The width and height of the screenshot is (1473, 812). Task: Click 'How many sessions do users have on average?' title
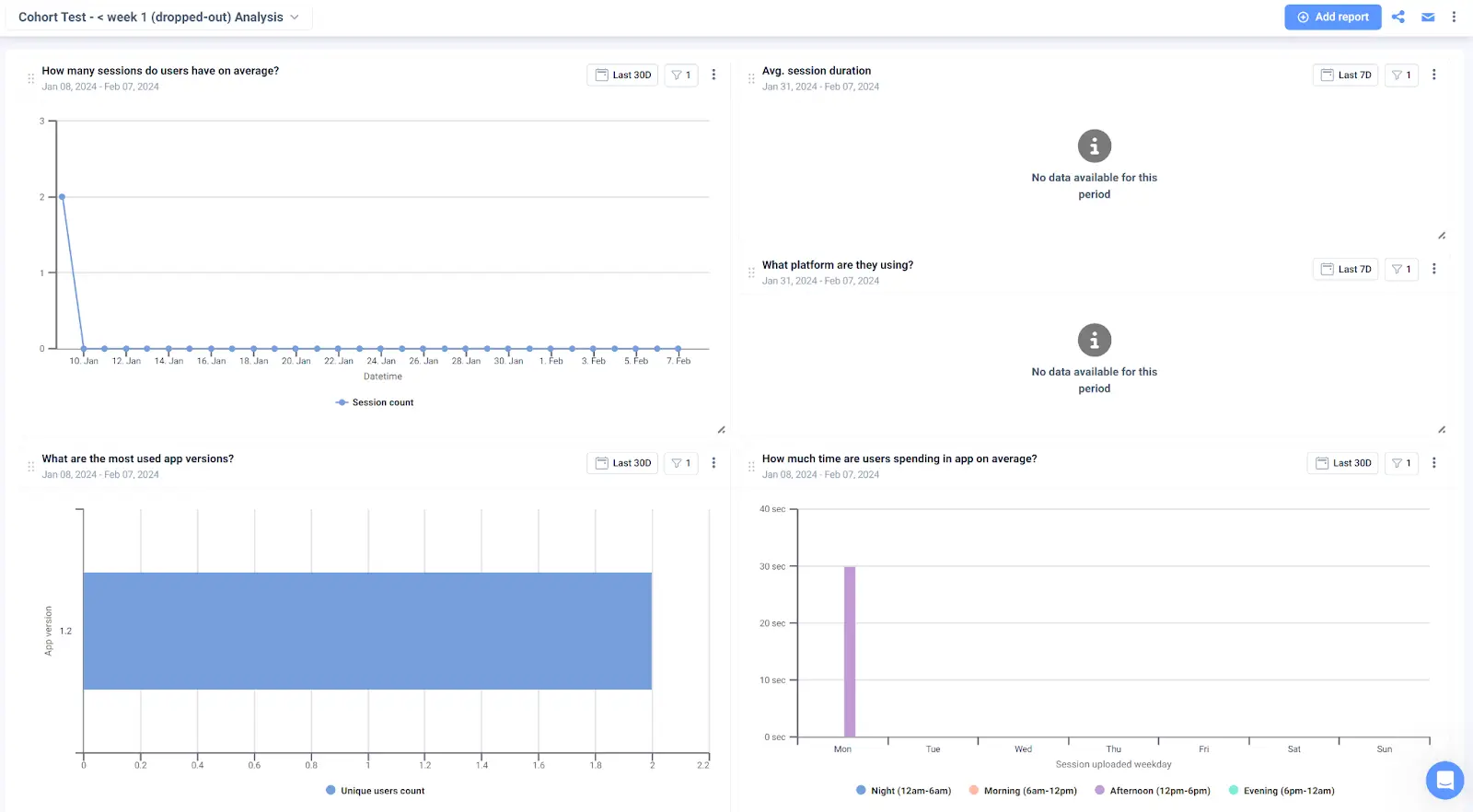point(160,71)
